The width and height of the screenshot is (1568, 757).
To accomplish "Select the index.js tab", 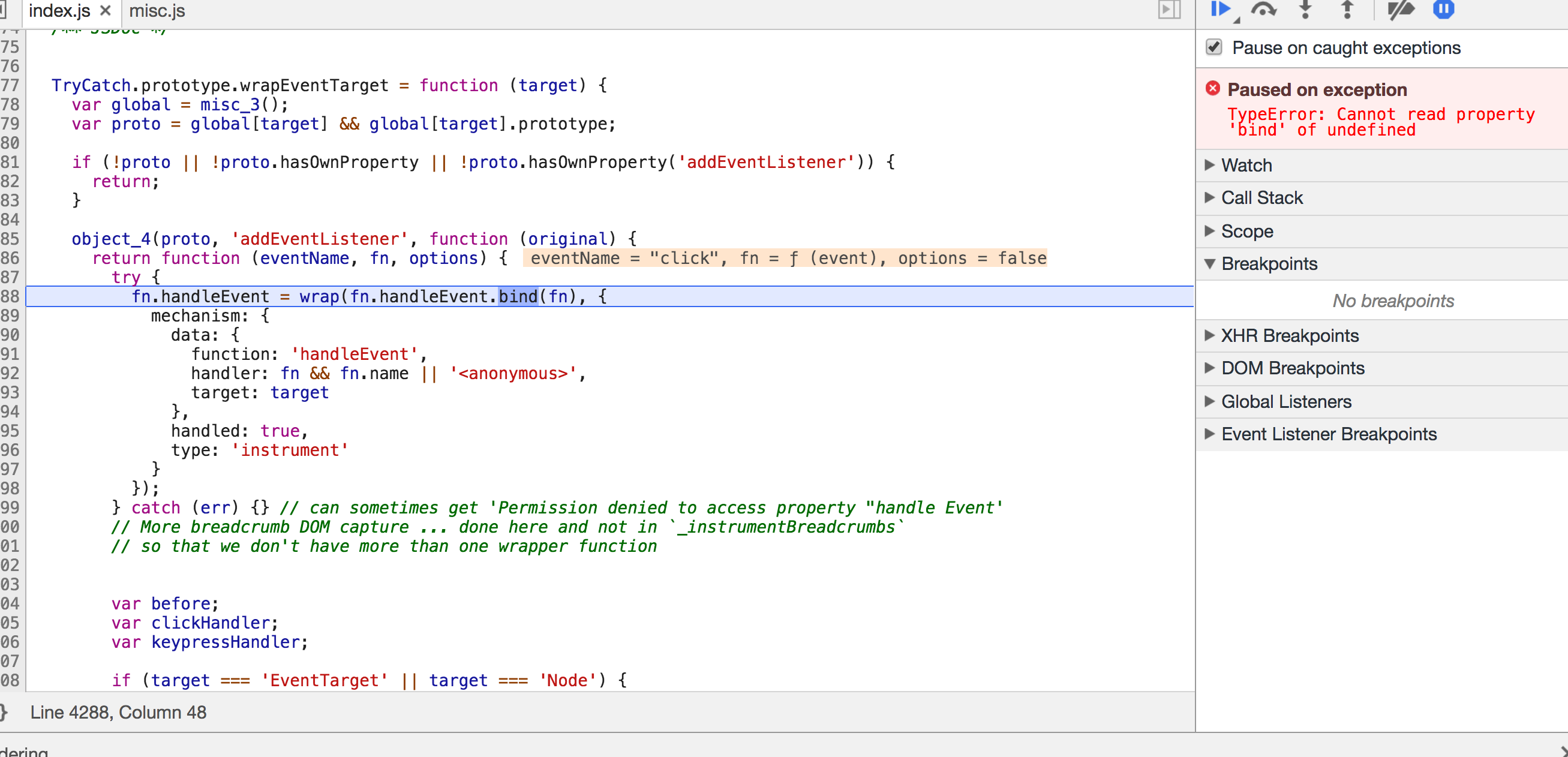I will (x=60, y=10).
